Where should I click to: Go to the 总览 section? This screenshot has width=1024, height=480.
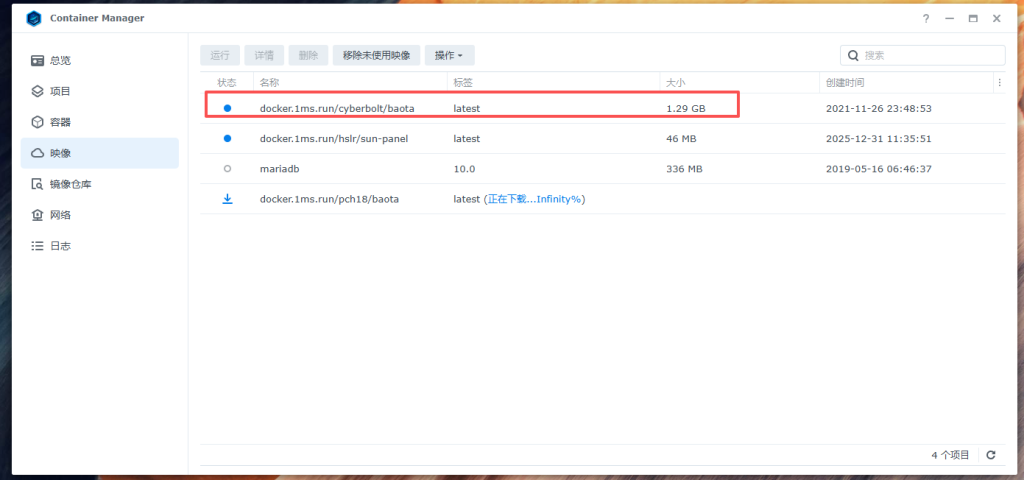(x=100, y=61)
